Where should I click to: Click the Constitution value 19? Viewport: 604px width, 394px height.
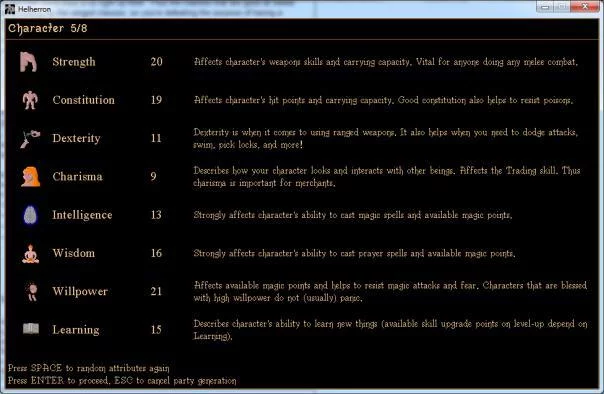[x=156, y=100]
